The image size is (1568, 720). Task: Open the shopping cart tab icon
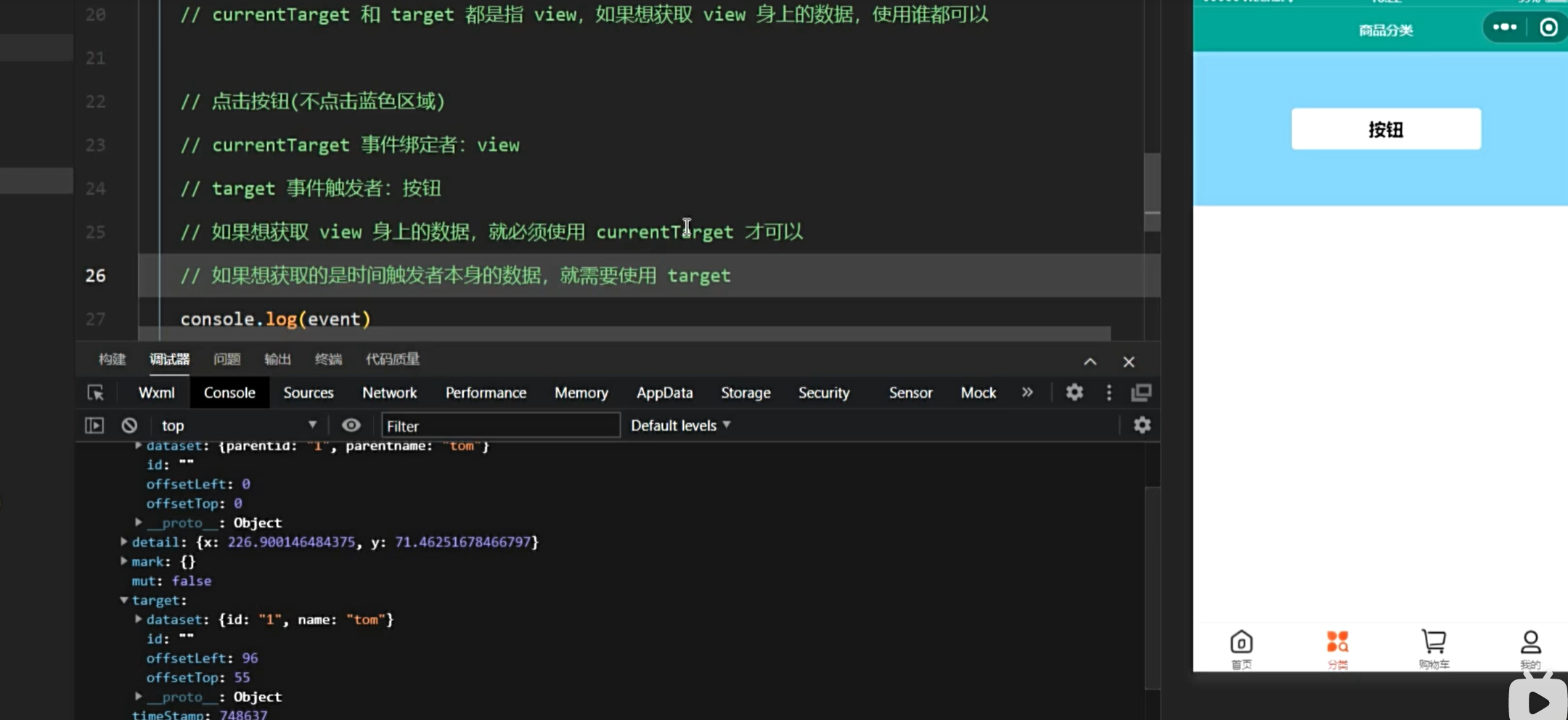coord(1434,643)
